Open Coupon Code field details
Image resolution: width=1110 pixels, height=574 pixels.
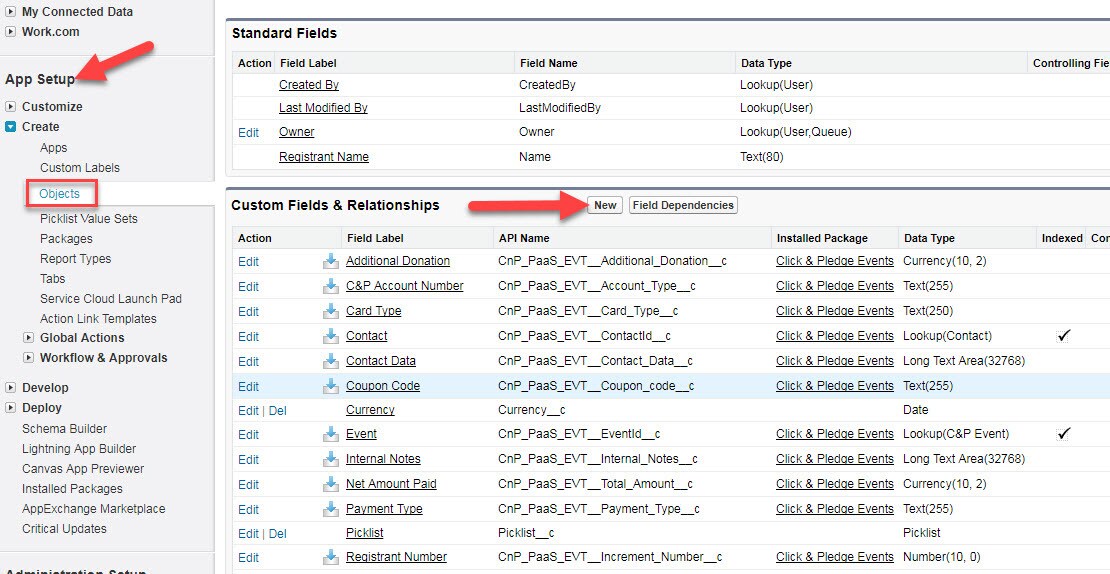click(383, 386)
